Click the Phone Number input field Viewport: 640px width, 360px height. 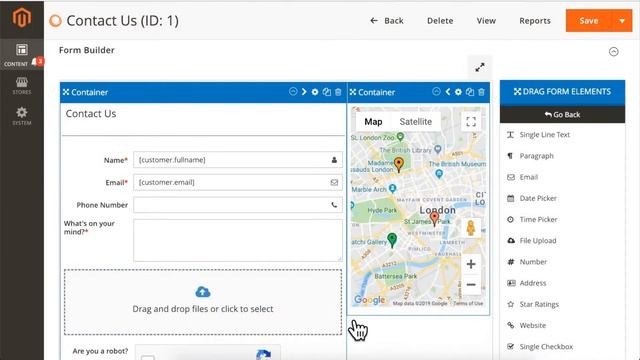[238, 205]
